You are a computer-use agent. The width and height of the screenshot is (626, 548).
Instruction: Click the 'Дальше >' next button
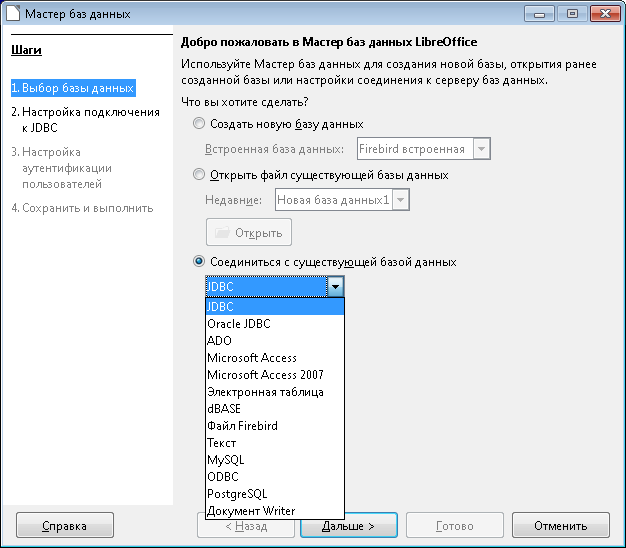348,526
